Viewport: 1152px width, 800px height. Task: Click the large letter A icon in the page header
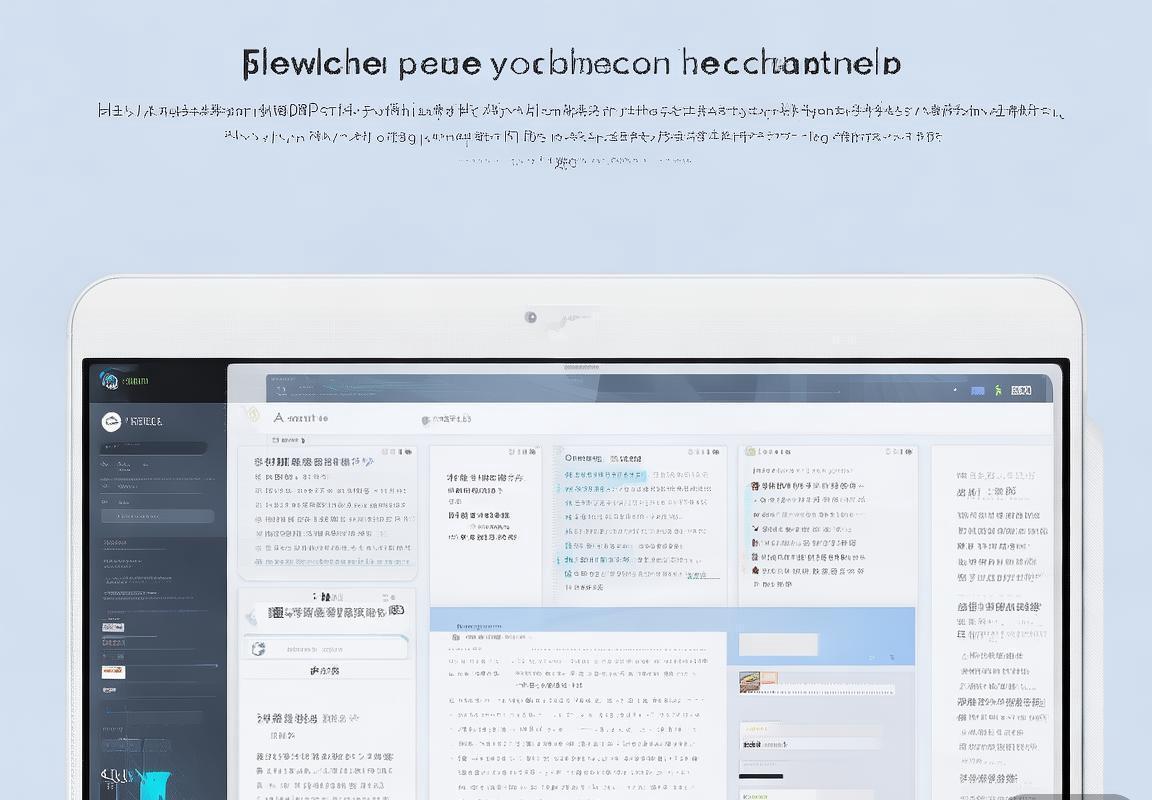point(278,418)
